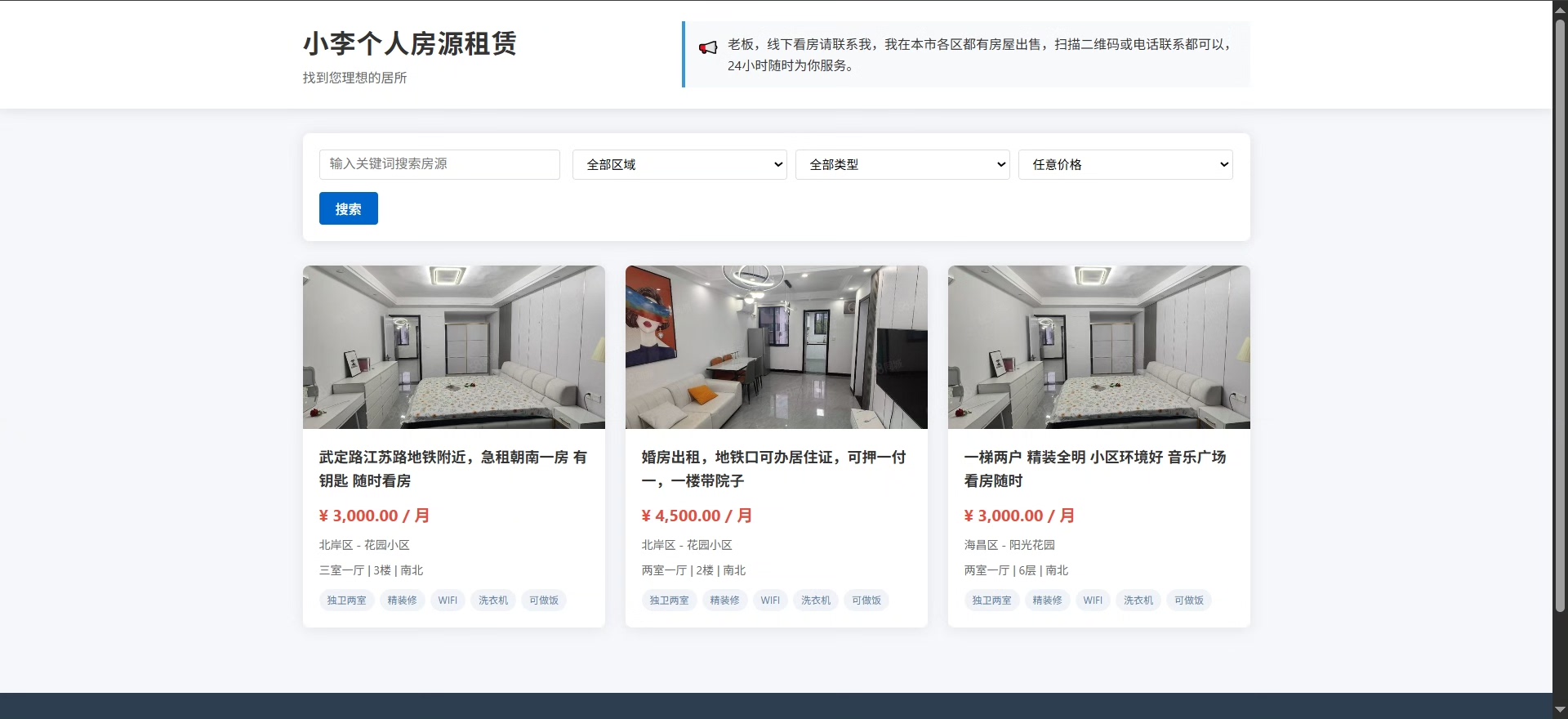Viewport: 1568px width, 719px height.
Task: Open listing titled 武定路江苏路地铁附近
Action: pos(453,469)
